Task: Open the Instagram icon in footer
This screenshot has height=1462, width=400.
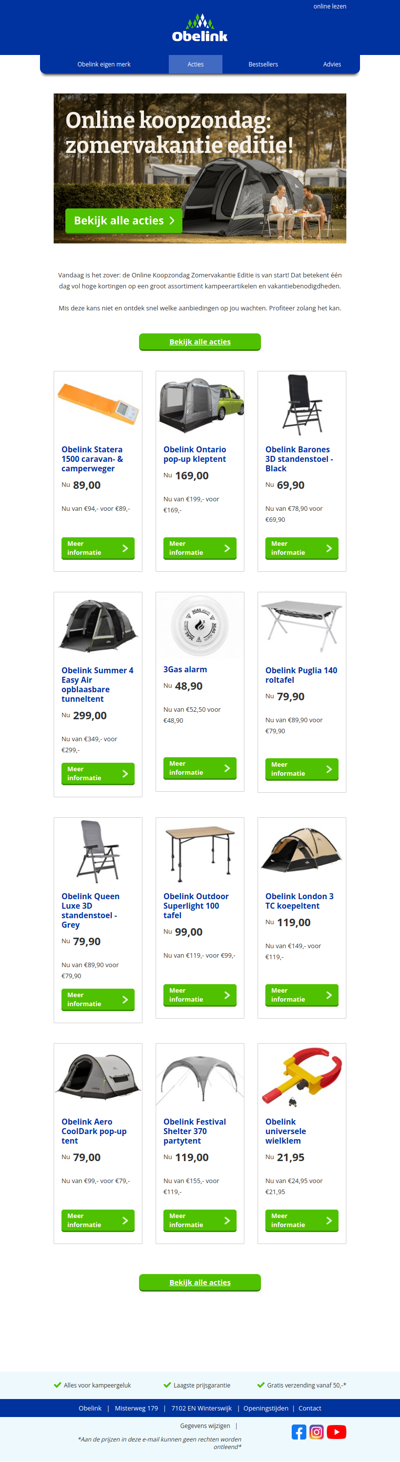Action: coord(317,1432)
